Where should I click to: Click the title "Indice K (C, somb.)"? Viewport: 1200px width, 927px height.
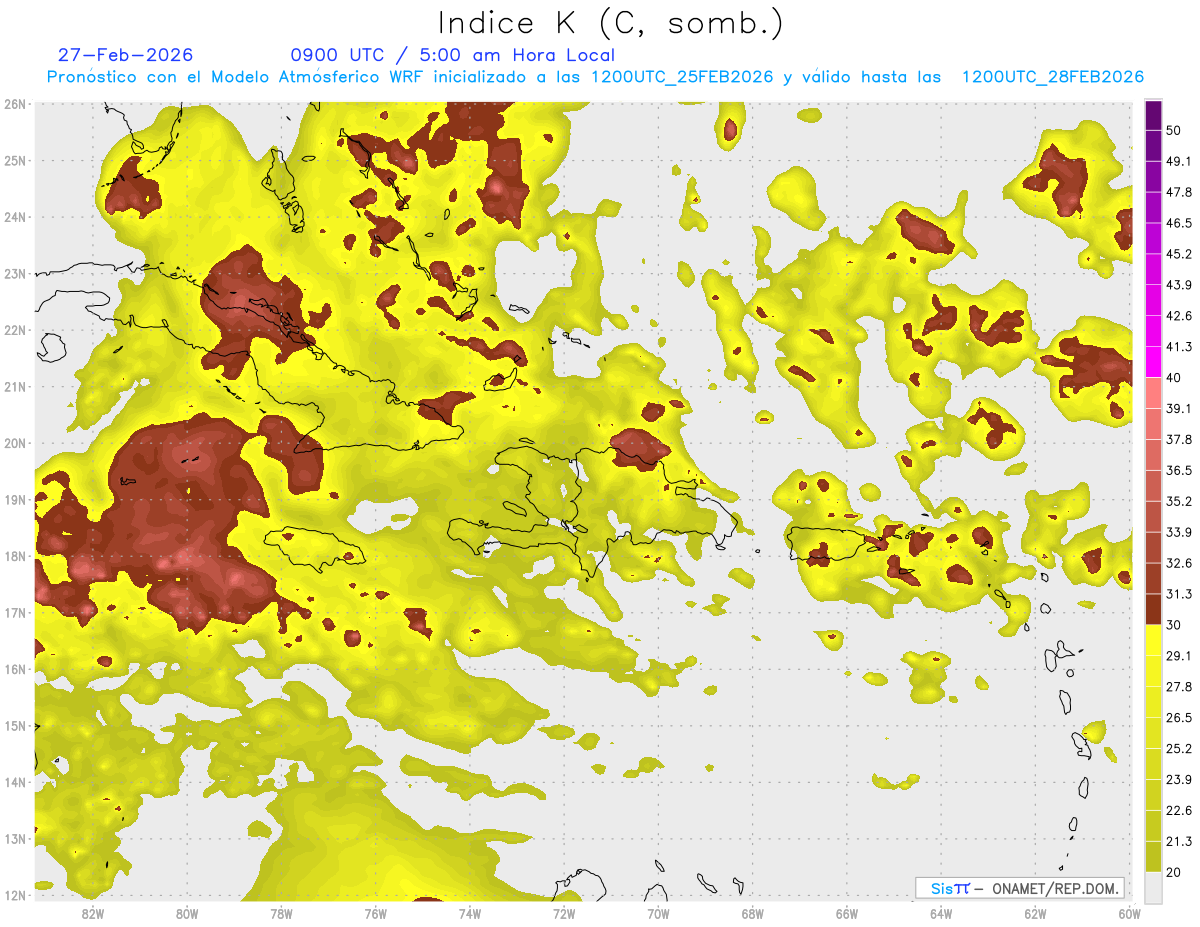tap(611, 23)
